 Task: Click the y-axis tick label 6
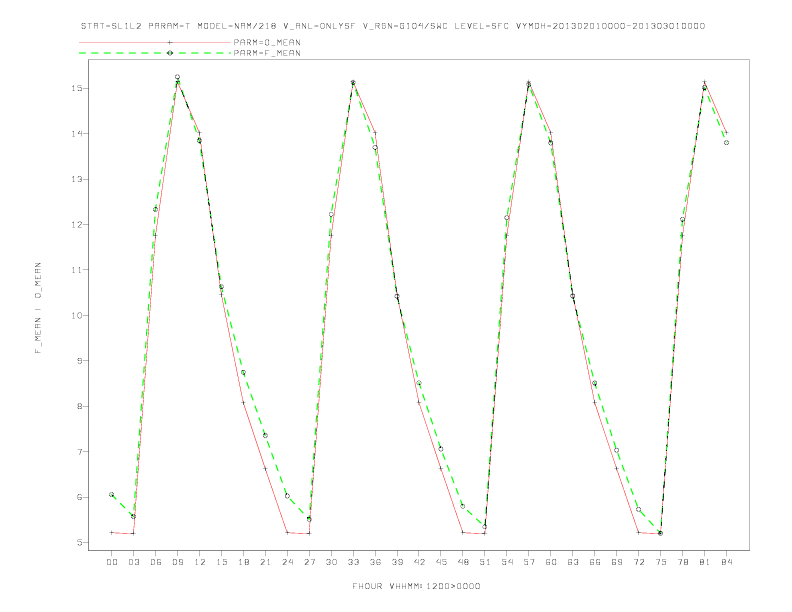(80, 497)
